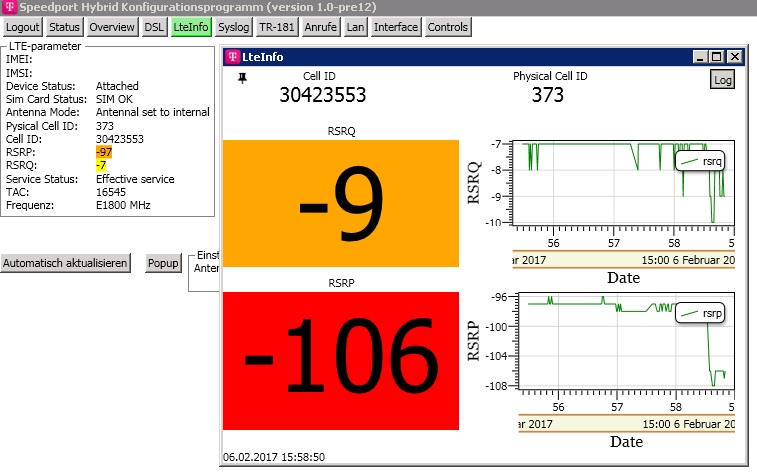Image resolution: width=757 pixels, height=474 pixels.
Task: Click Device Status value Attached
Action: (x=117, y=86)
